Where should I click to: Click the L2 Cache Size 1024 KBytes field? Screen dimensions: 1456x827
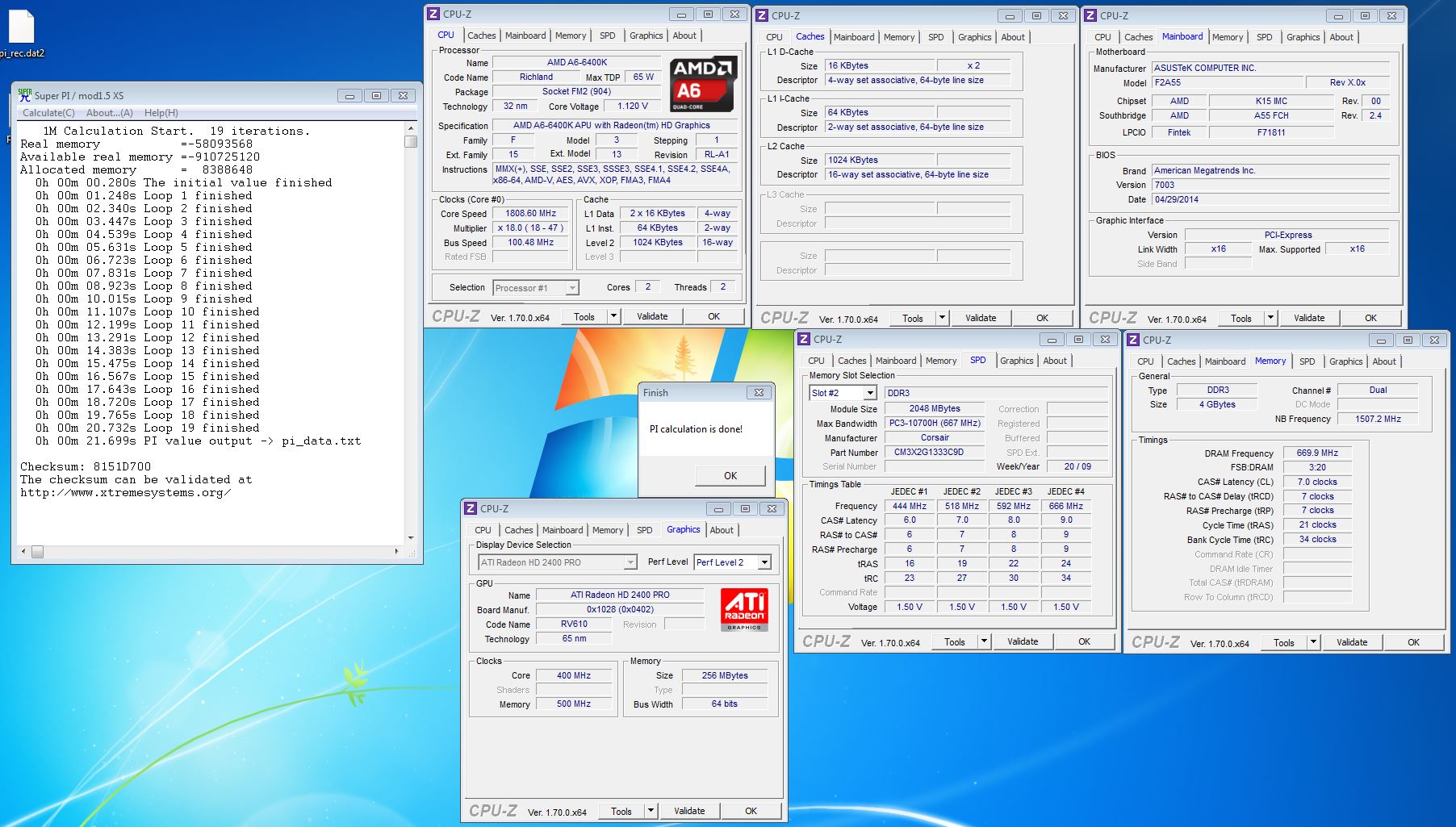click(x=880, y=161)
